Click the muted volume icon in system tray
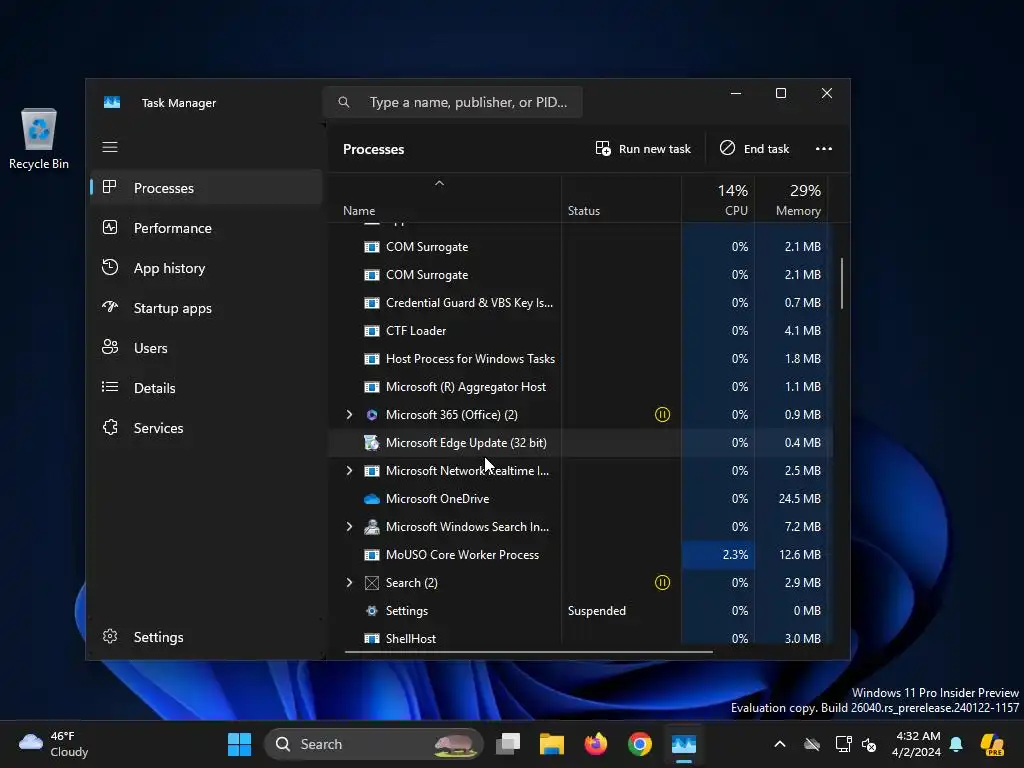Screen dimensions: 1024x768 coord(869,744)
